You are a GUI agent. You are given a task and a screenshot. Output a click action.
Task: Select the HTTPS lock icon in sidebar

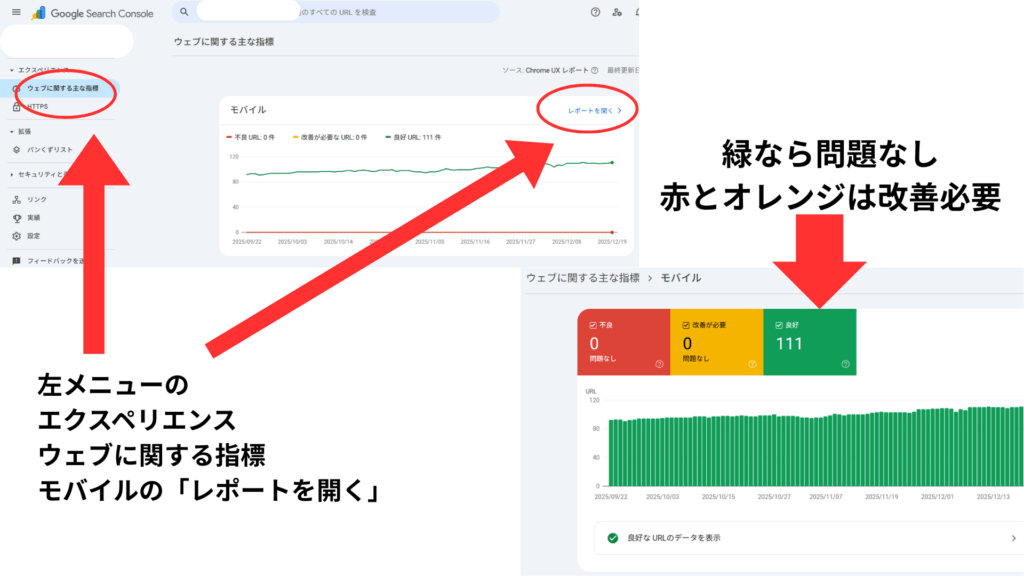[15, 106]
